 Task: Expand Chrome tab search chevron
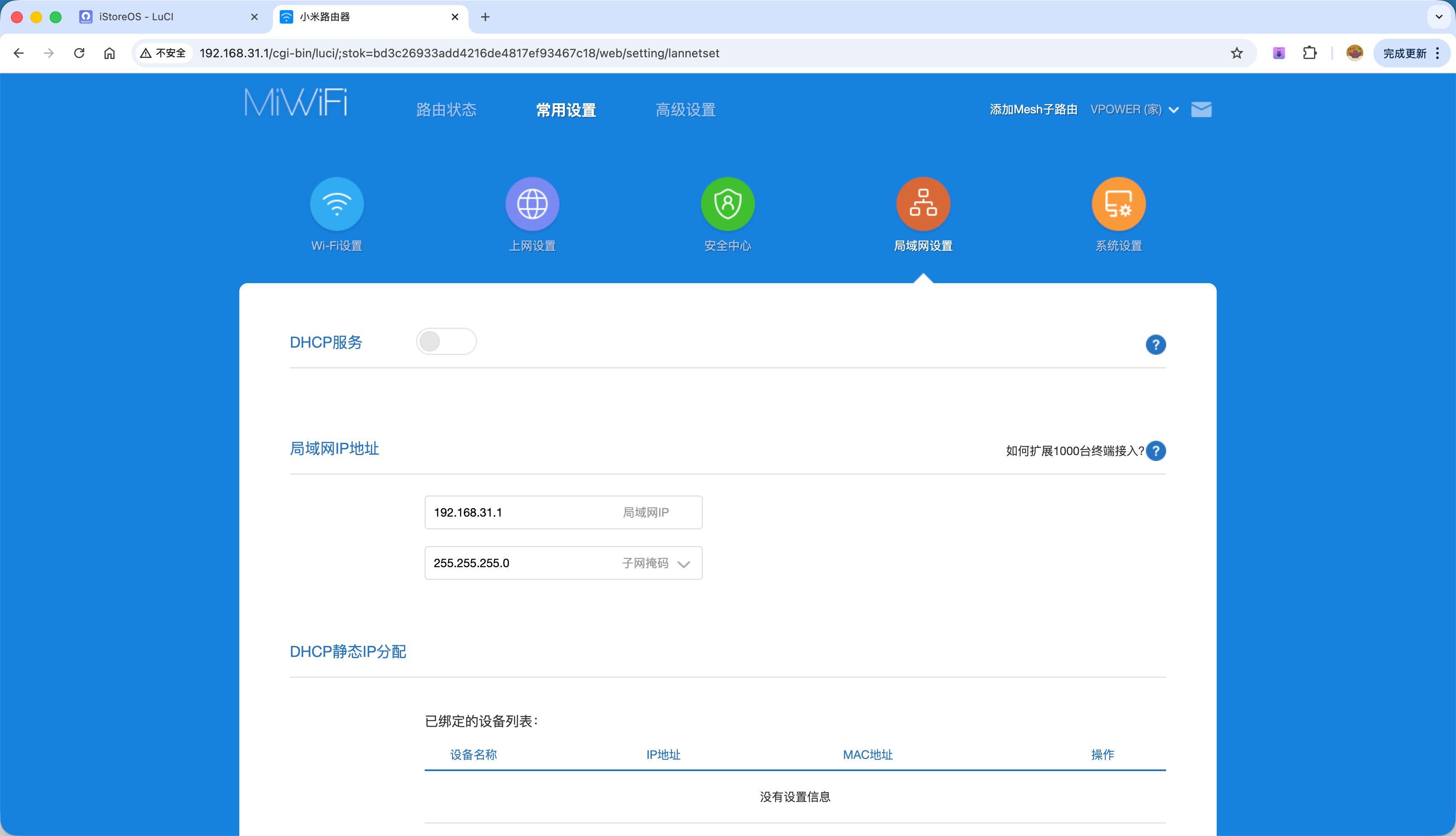1439,17
